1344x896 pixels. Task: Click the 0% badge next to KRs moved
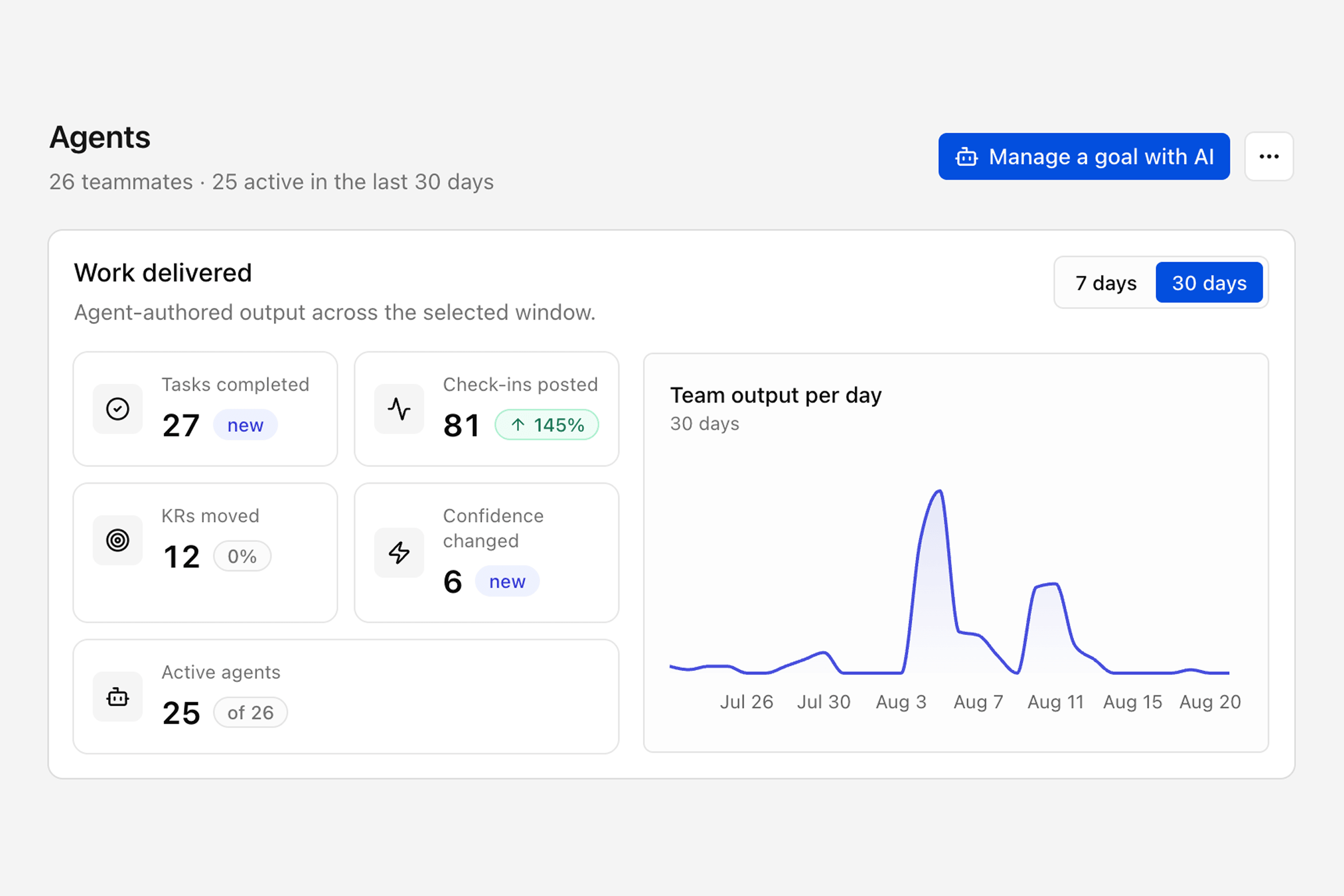click(242, 557)
